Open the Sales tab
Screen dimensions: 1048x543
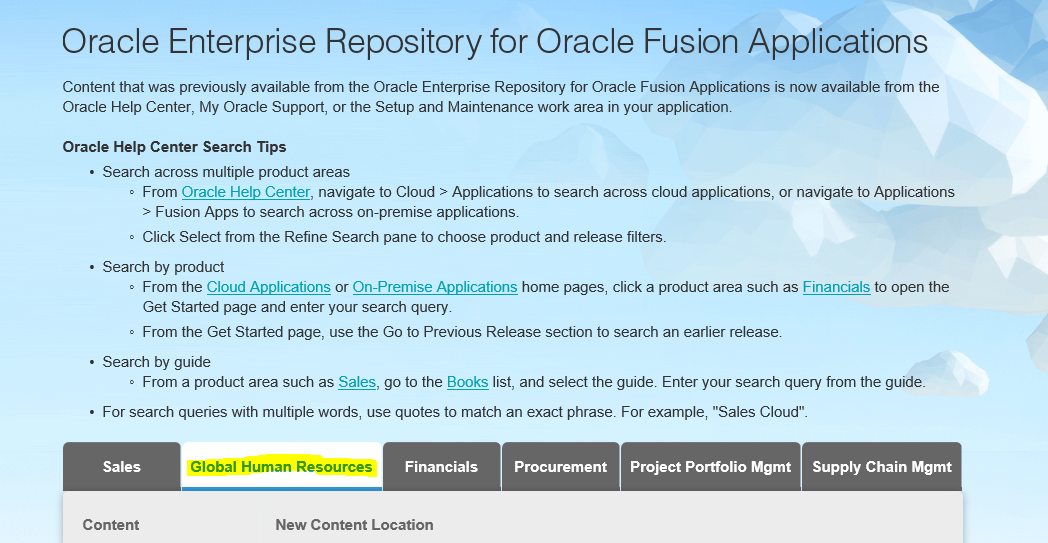(122, 467)
